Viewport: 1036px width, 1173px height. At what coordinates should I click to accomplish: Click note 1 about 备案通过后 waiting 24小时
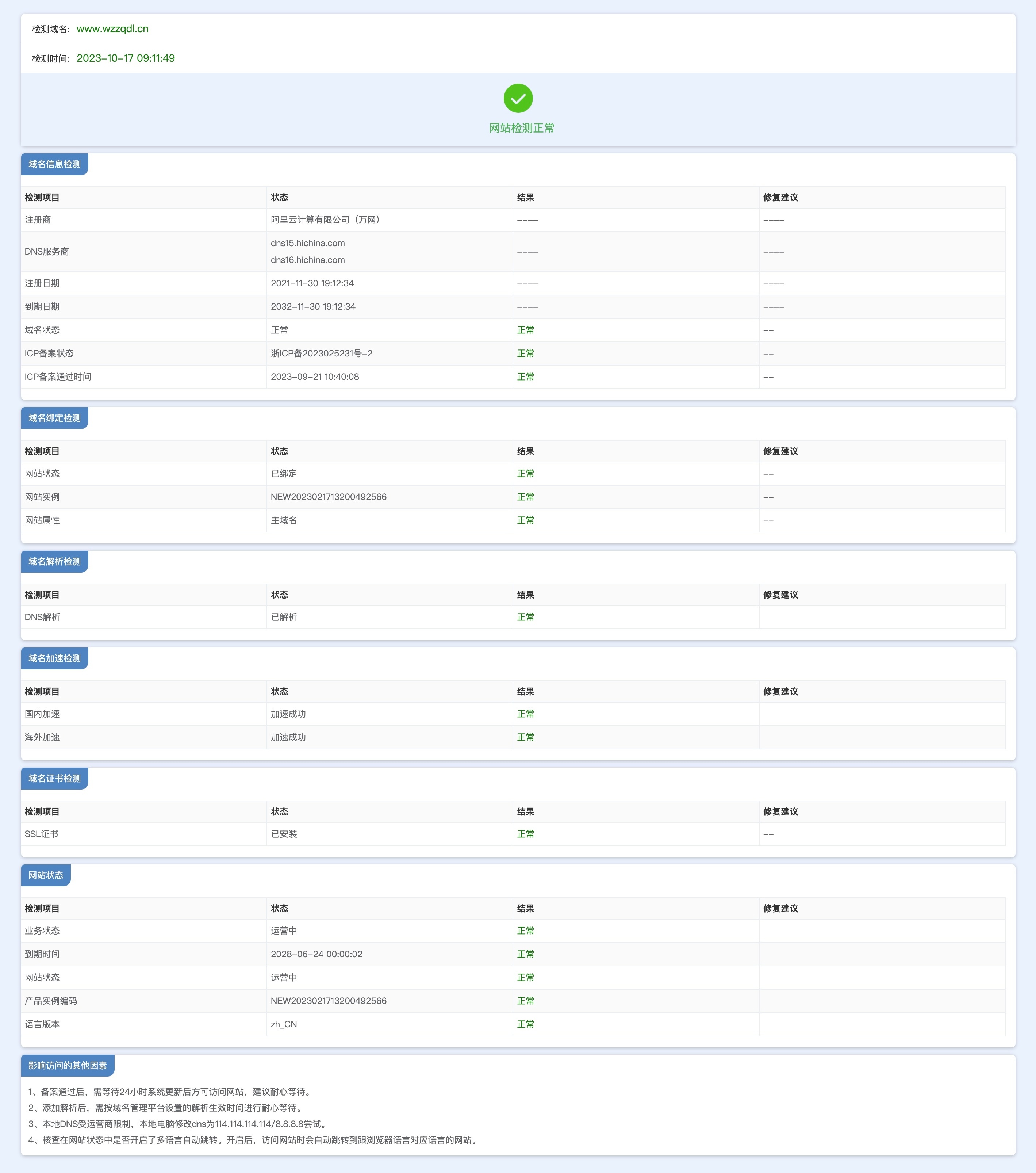click(170, 1092)
